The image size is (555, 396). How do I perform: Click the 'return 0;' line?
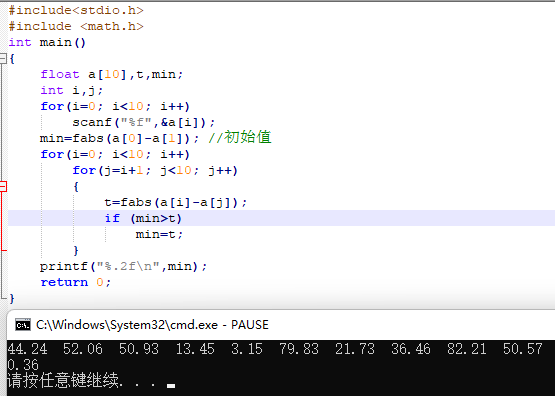pyautogui.click(x=76, y=282)
